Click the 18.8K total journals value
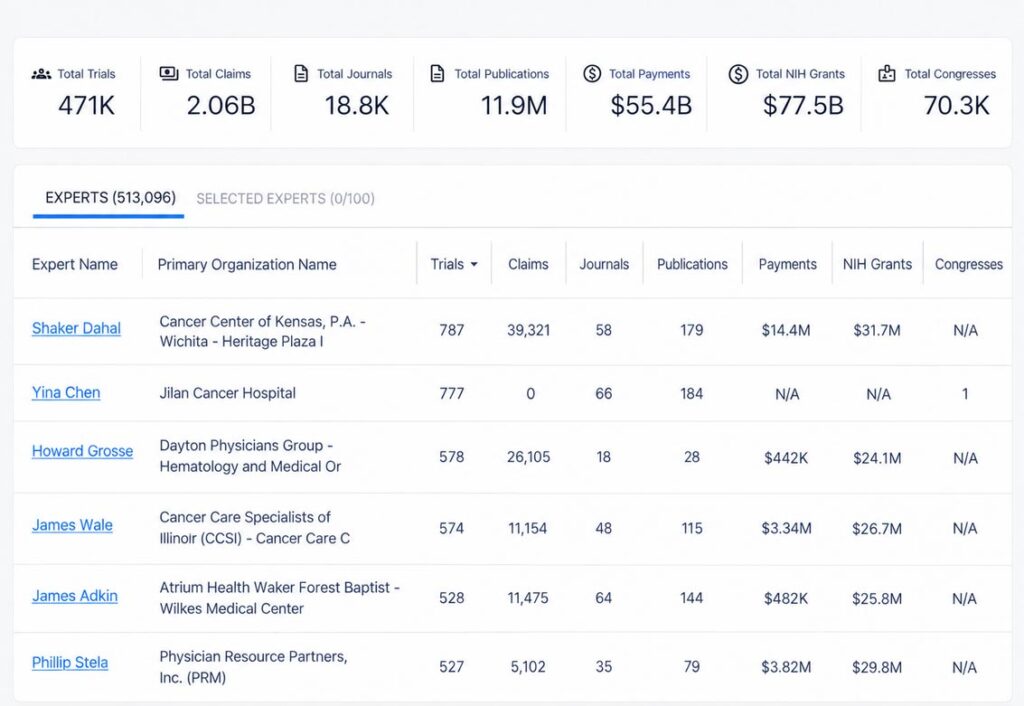 [357, 105]
